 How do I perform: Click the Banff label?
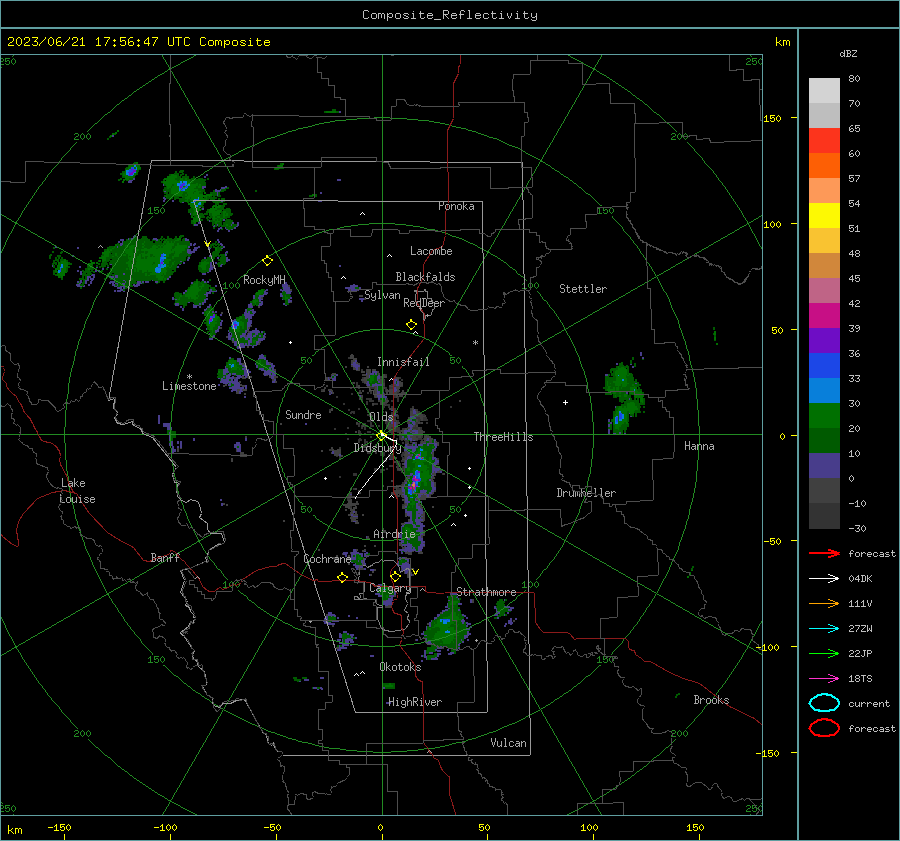165,558
